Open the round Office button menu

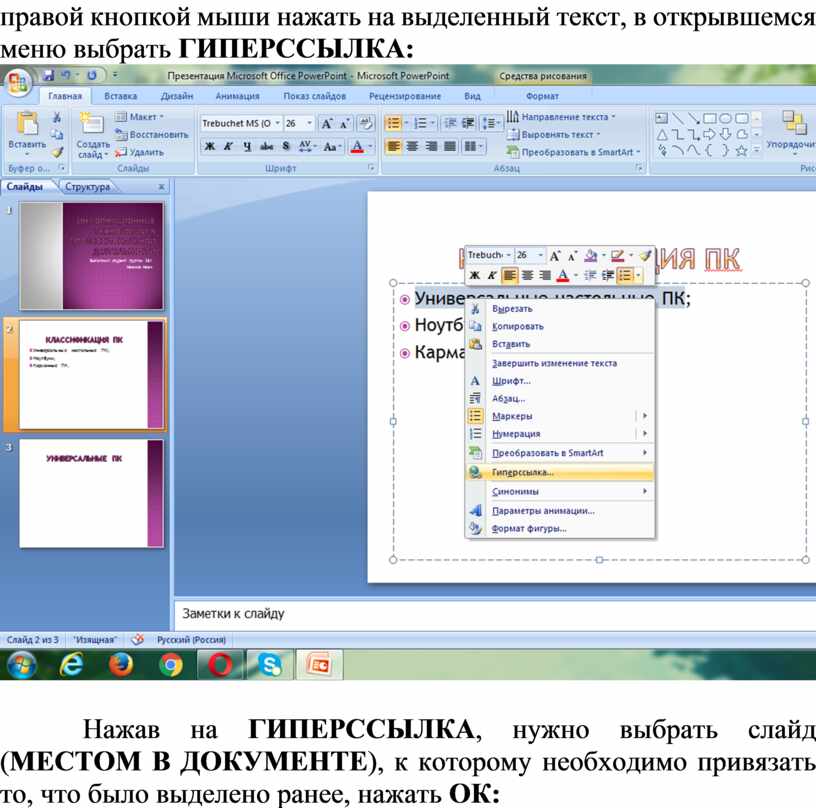coord(17,82)
